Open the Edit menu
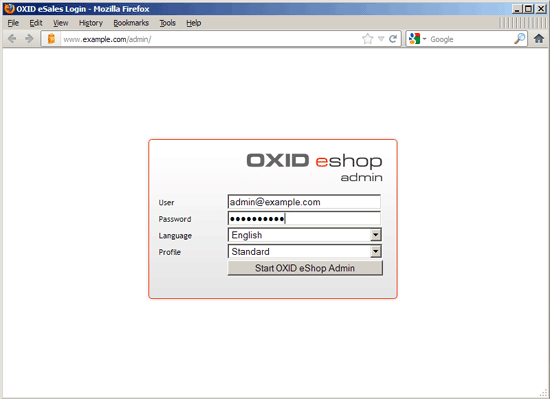The height and width of the screenshot is (399, 550). tap(36, 23)
